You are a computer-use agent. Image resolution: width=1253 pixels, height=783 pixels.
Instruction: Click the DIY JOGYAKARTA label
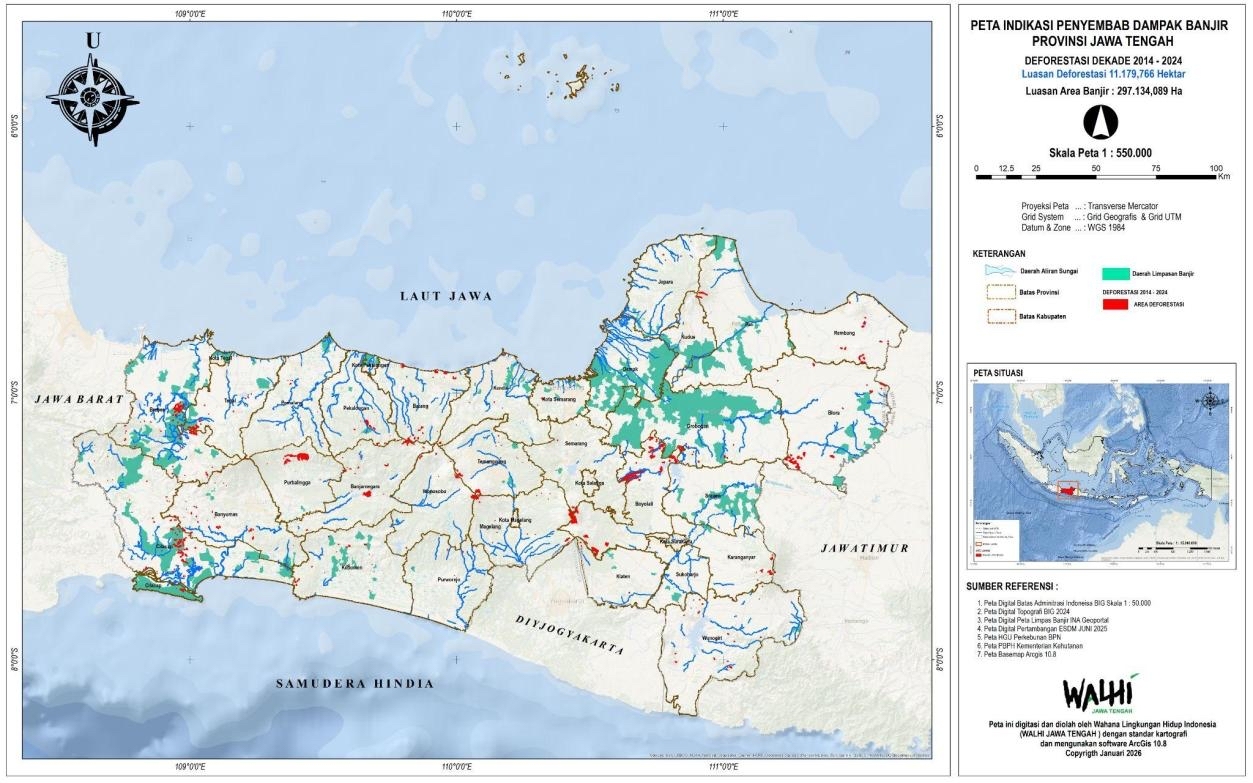click(570, 634)
